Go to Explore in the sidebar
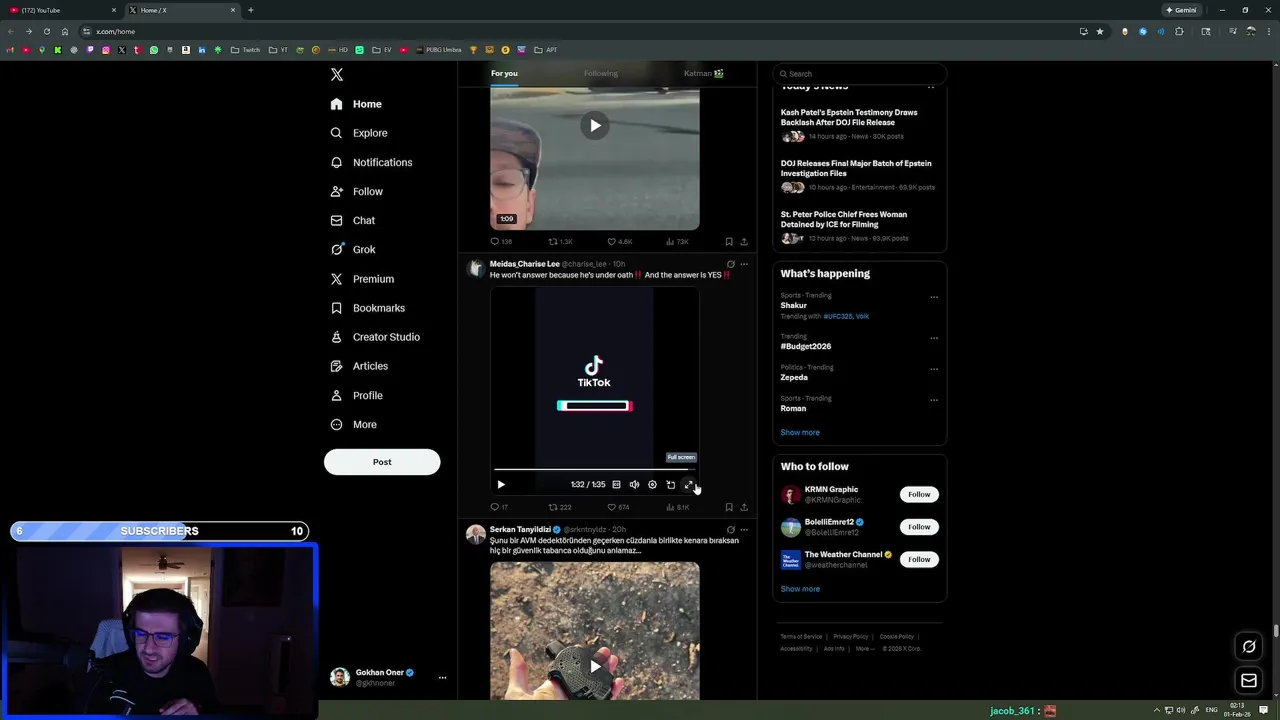The width and height of the screenshot is (1280, 720). click(x=359, y=133)
